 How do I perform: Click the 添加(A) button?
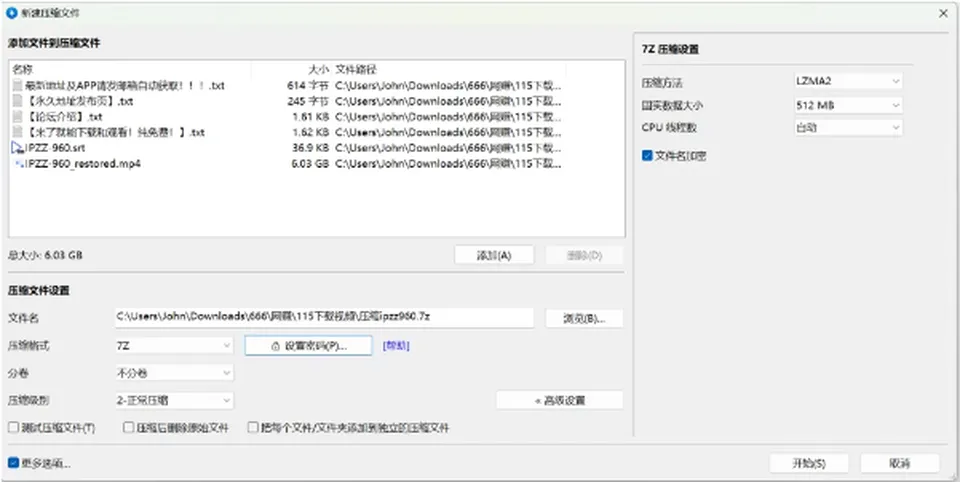(494, 255)
